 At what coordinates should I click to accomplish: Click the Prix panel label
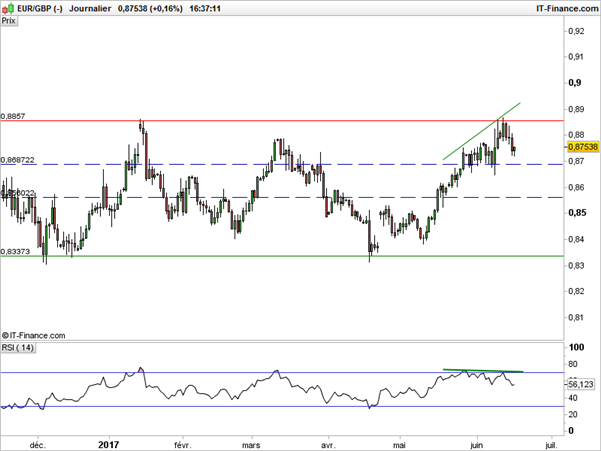tap(9, 21)
